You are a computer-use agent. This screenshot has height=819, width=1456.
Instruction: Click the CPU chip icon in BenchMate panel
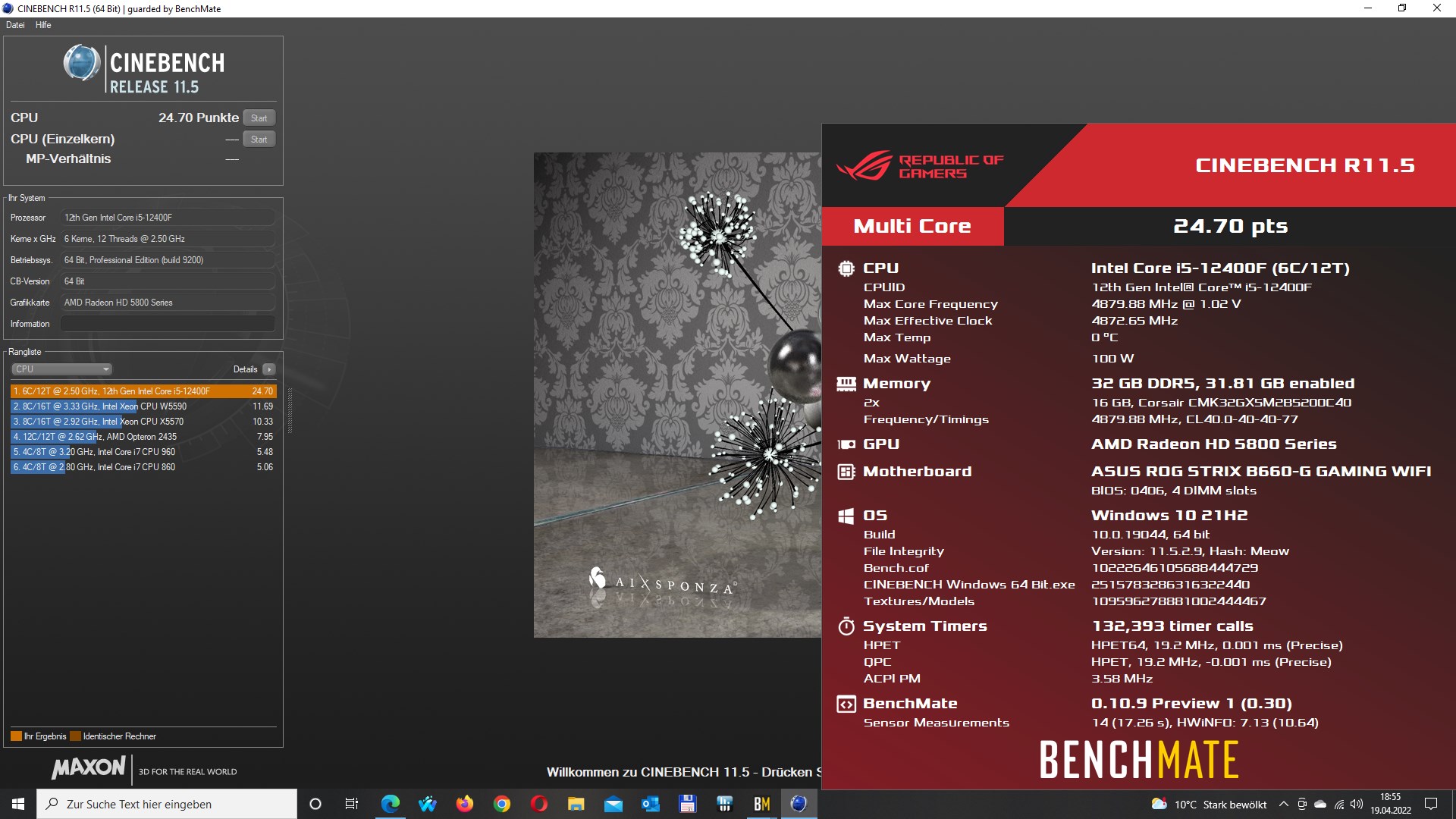(x=846, y=268)
